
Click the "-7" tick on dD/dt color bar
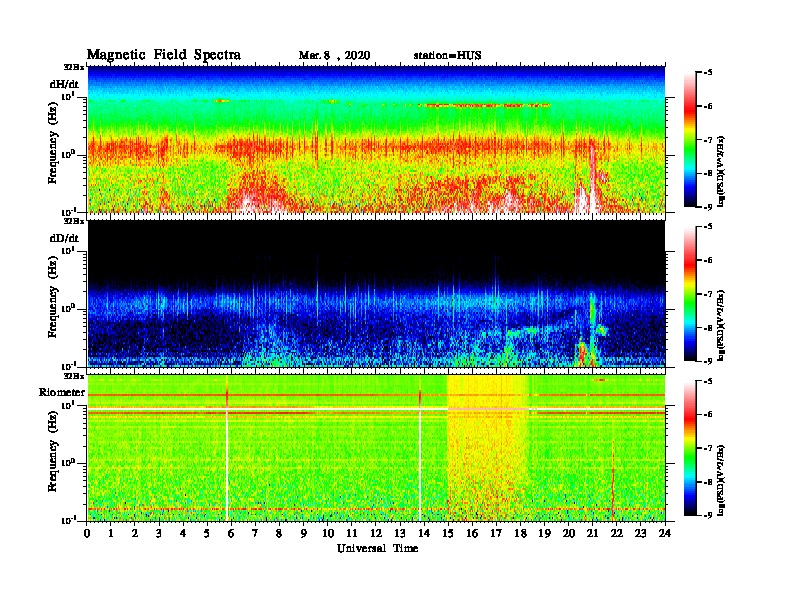pyautogui.click(x=708, y=294)
